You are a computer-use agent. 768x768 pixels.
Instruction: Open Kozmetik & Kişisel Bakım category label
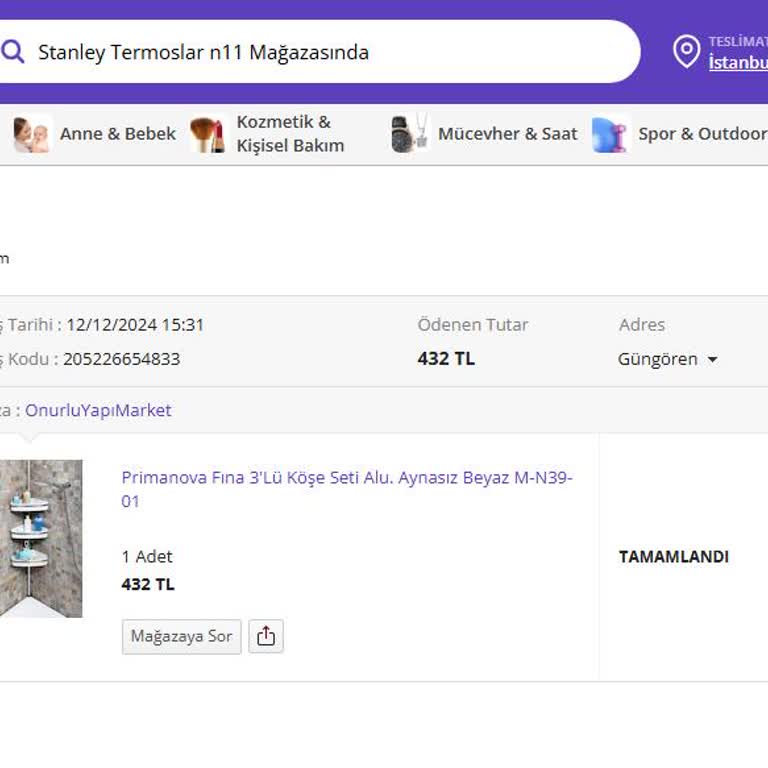[x=290, y=134]
